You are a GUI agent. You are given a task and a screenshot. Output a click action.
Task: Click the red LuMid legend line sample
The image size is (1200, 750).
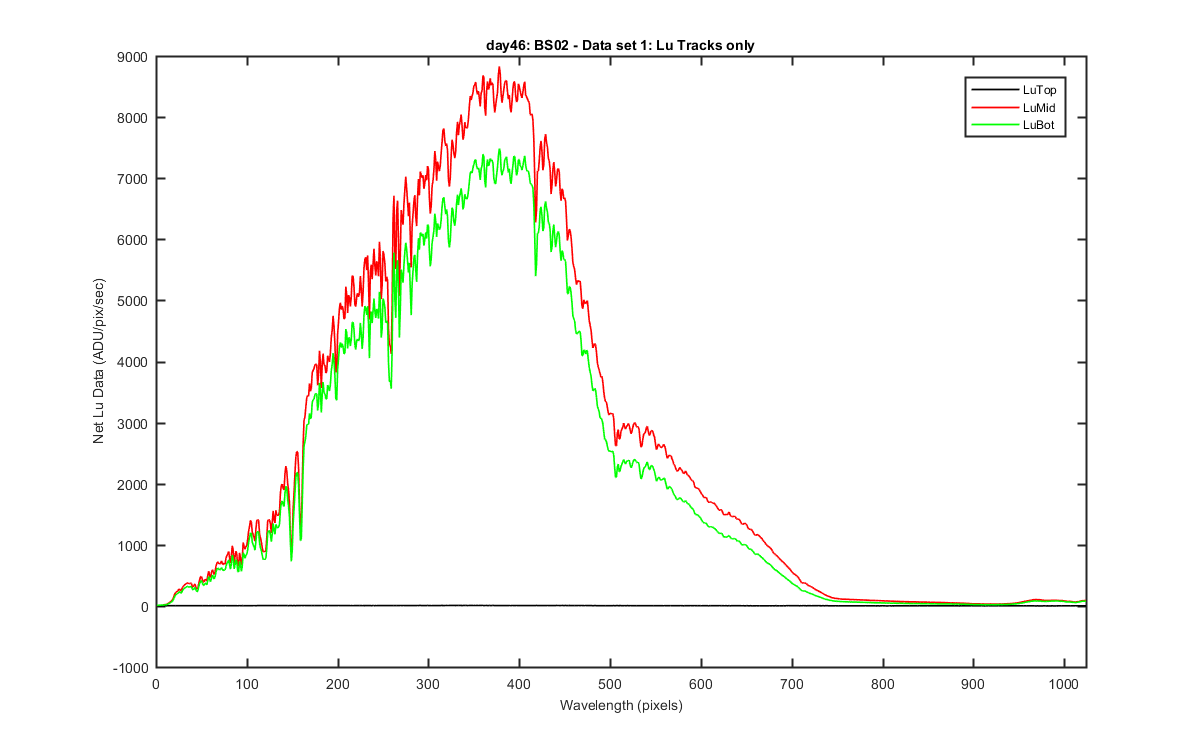click(995, 109)
